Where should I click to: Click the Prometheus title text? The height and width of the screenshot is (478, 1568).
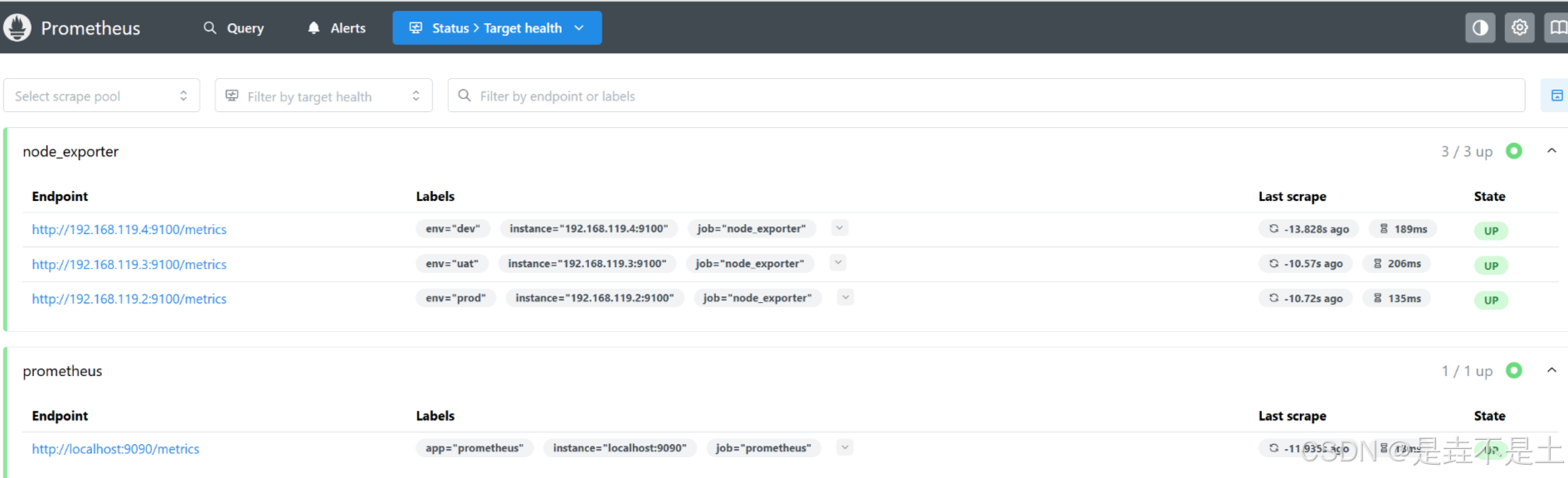[90, 28]
